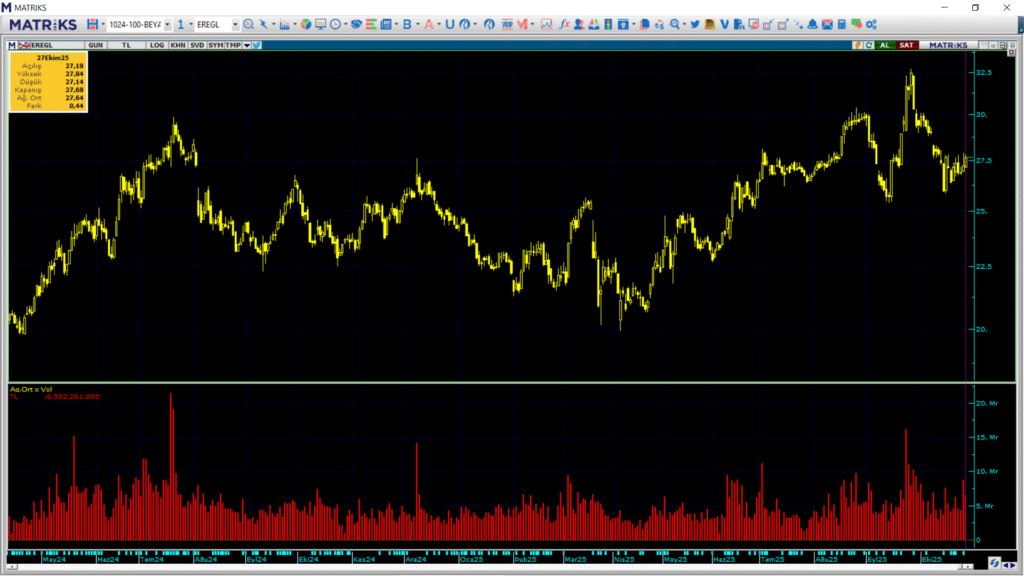Click the Twitter icon in chart header
Viewport: 1024px width, 576px height.
[x=257, y=45]
